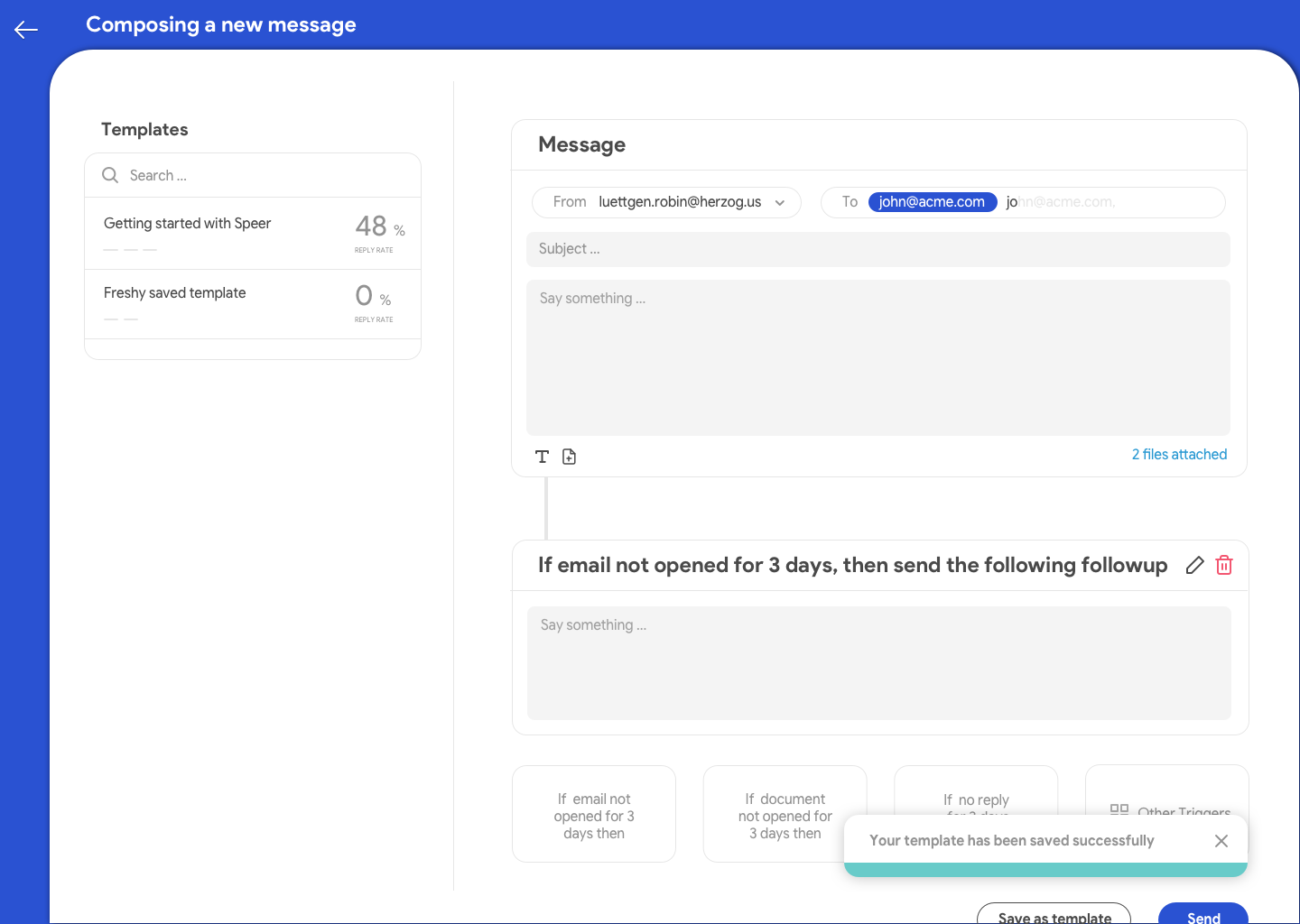Click the search magnifier icon in Templates
This screenshot has height=924, width=1300.
[110, 175]
